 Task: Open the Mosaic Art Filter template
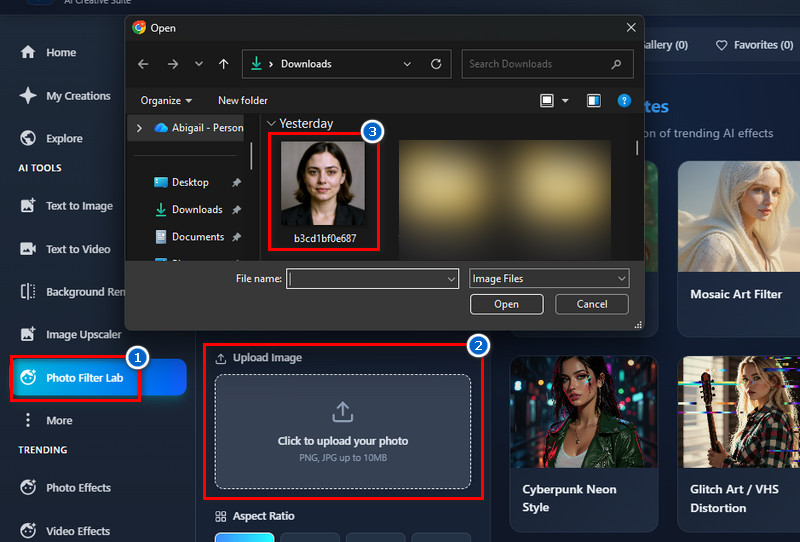click(x=739, y=249)
